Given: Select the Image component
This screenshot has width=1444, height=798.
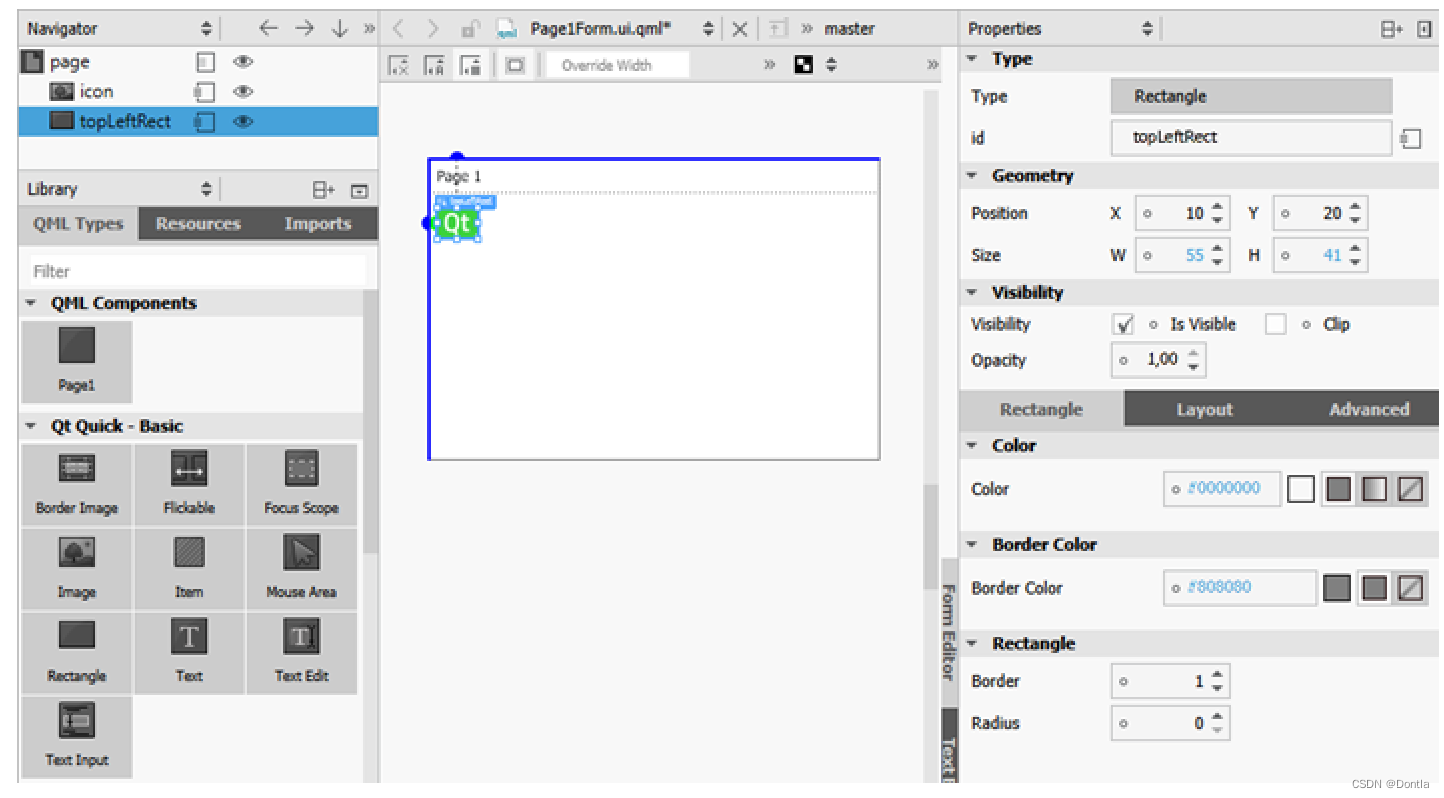Looking at the screenshot, I should [77, 568].
